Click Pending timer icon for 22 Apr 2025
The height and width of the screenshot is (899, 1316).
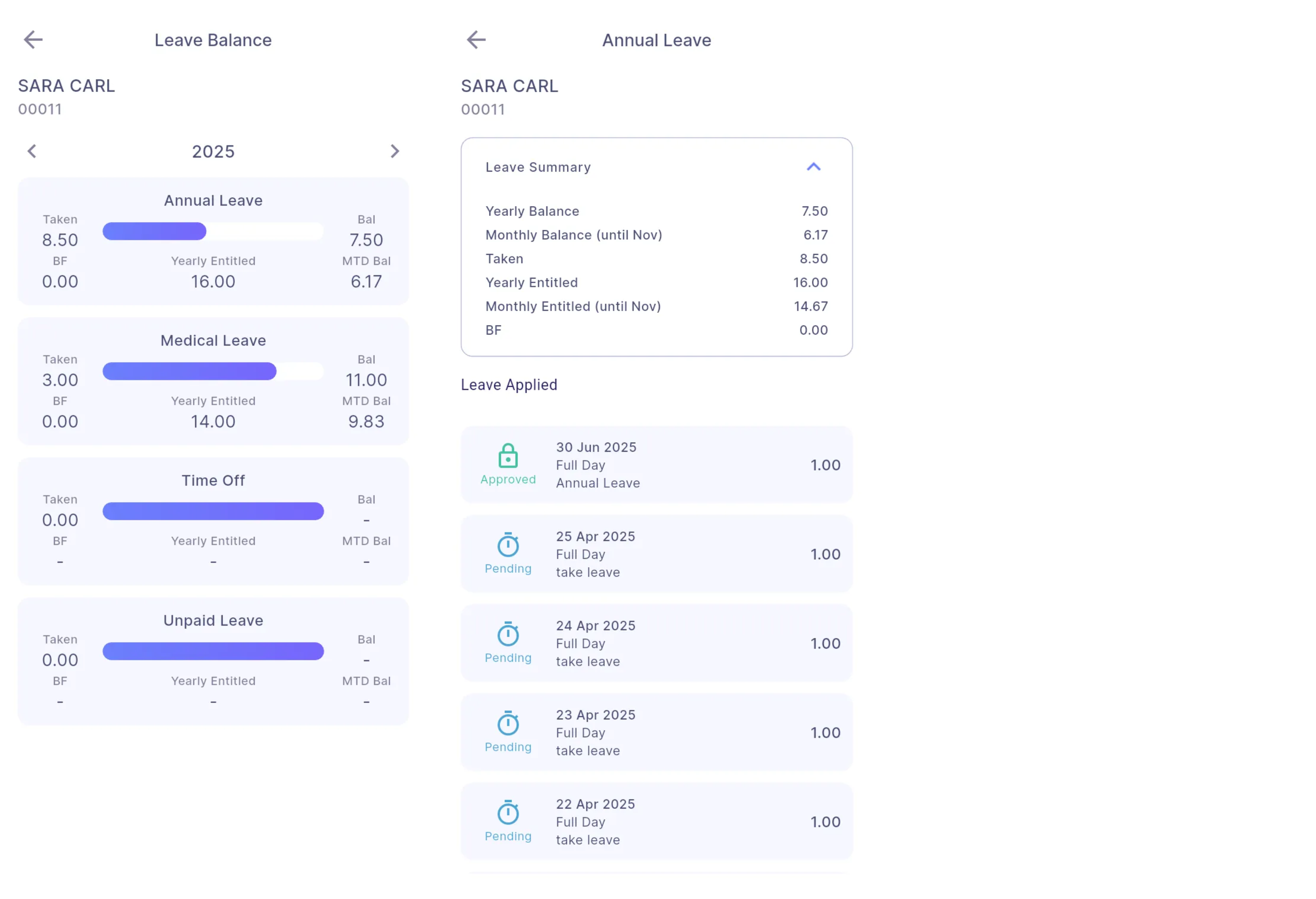(x=508, y=813)
